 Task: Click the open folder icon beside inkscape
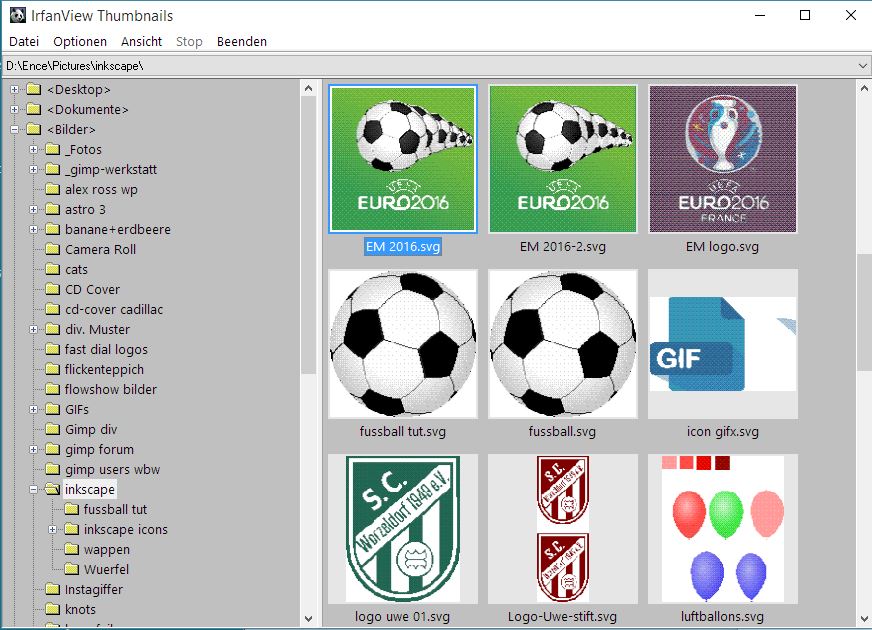coord(52,490)
